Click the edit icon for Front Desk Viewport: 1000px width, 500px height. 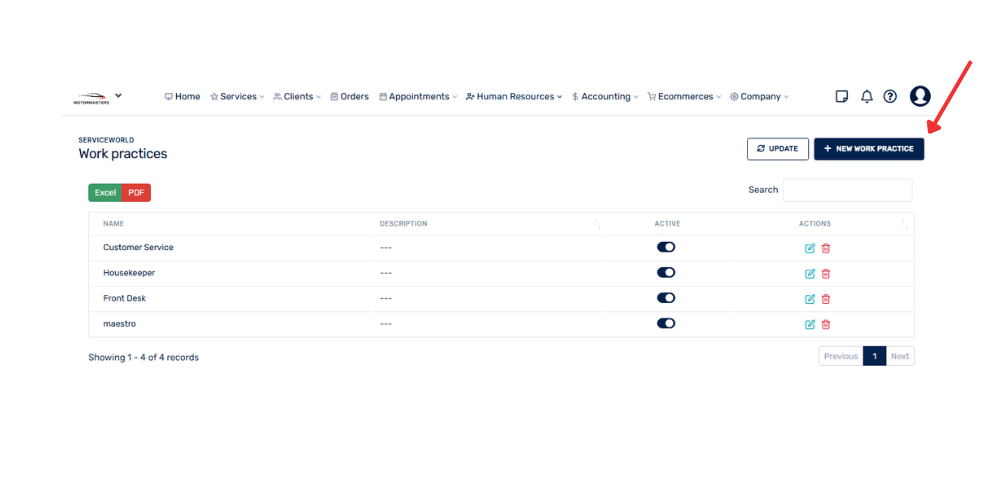coord(810,299)
